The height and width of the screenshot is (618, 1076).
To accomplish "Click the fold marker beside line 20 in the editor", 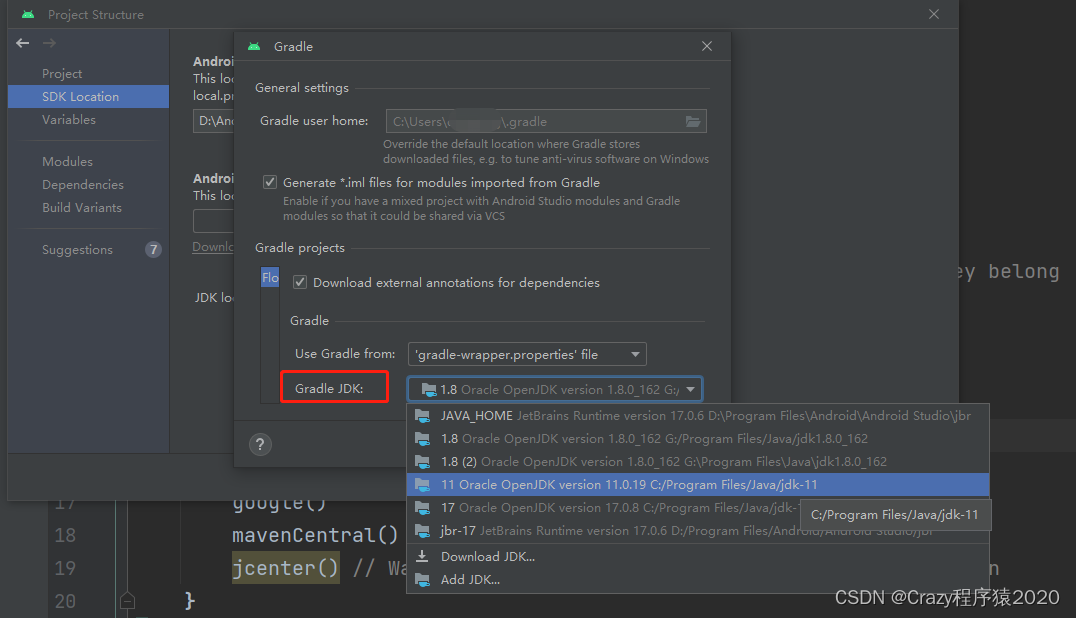I will 127,602.
